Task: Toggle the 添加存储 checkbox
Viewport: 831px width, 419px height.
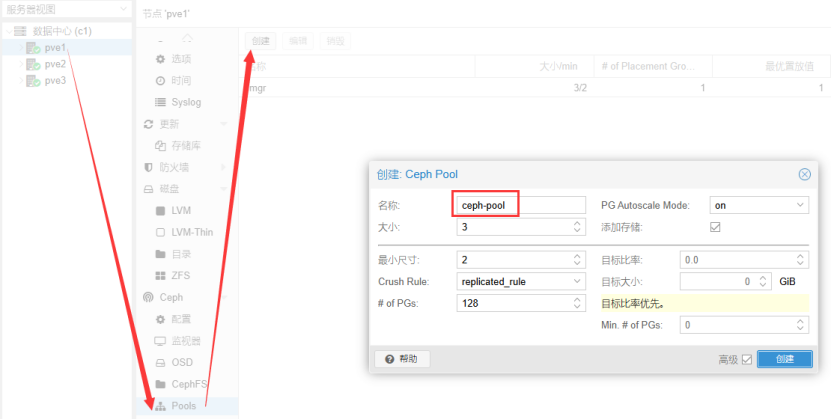Action: pos(715,228)
